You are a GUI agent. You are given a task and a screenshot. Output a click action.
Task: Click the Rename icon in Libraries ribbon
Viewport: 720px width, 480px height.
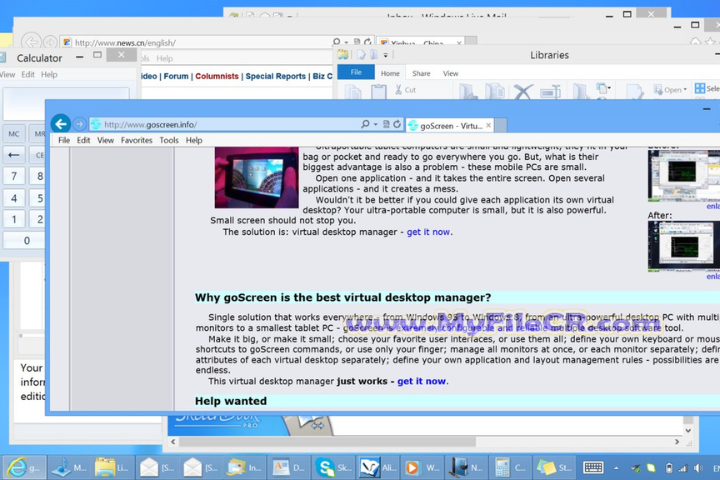coord(550,91)
